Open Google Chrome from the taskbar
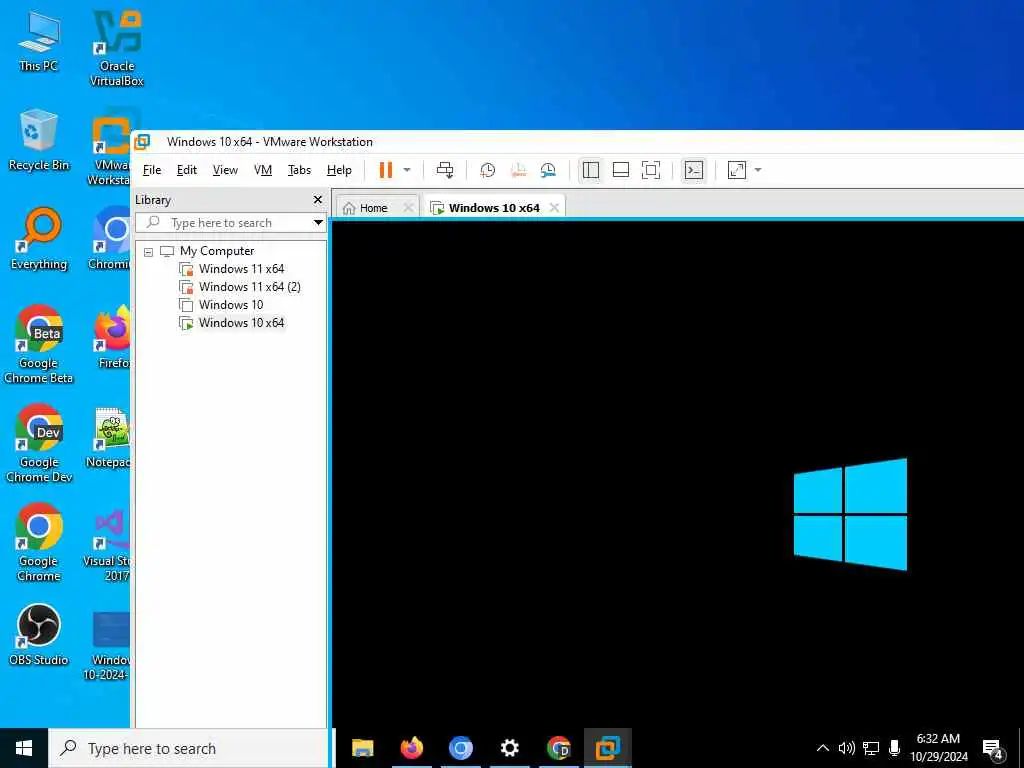 (558, 748)
